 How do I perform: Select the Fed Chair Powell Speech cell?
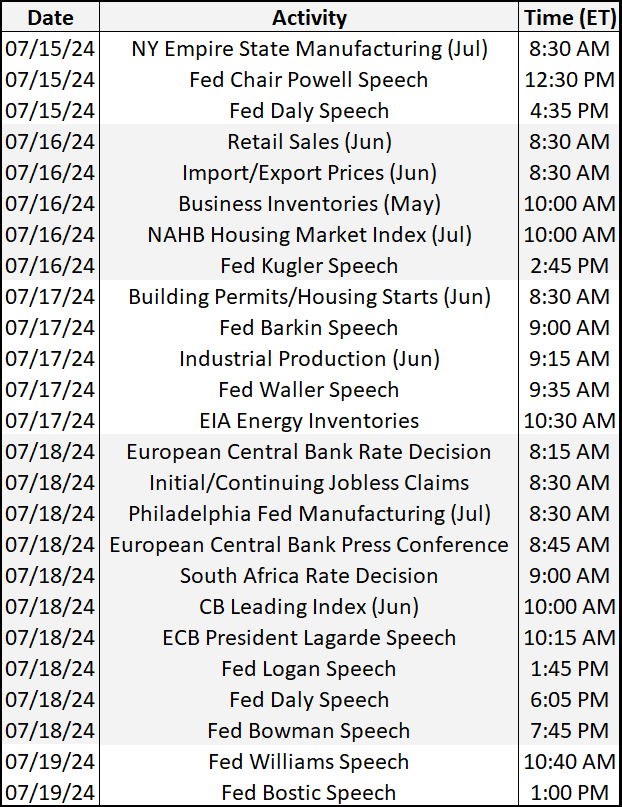(x=309, y=80)
